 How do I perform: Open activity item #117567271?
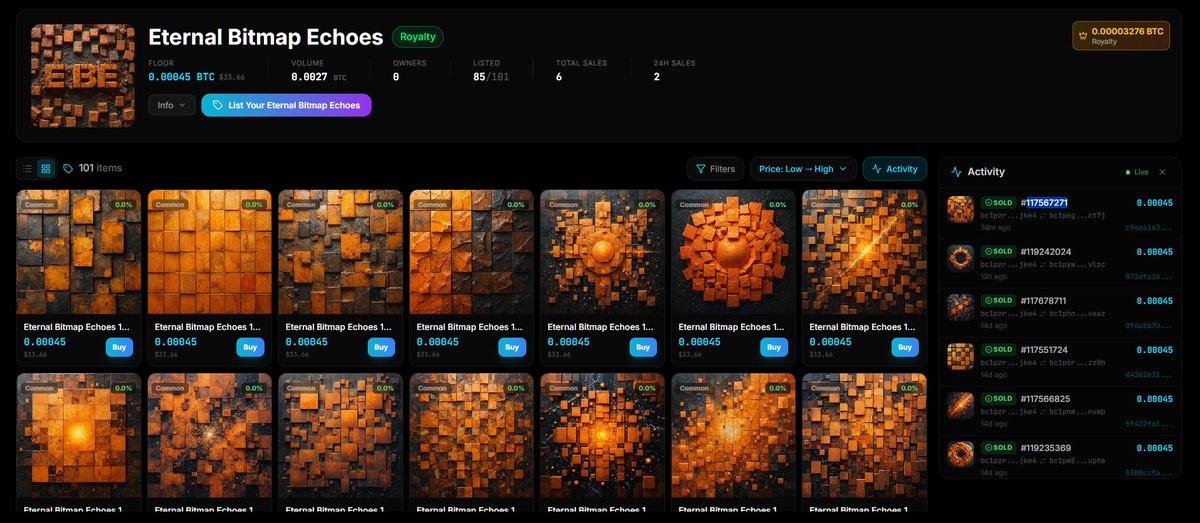(x=1044, y=202)
